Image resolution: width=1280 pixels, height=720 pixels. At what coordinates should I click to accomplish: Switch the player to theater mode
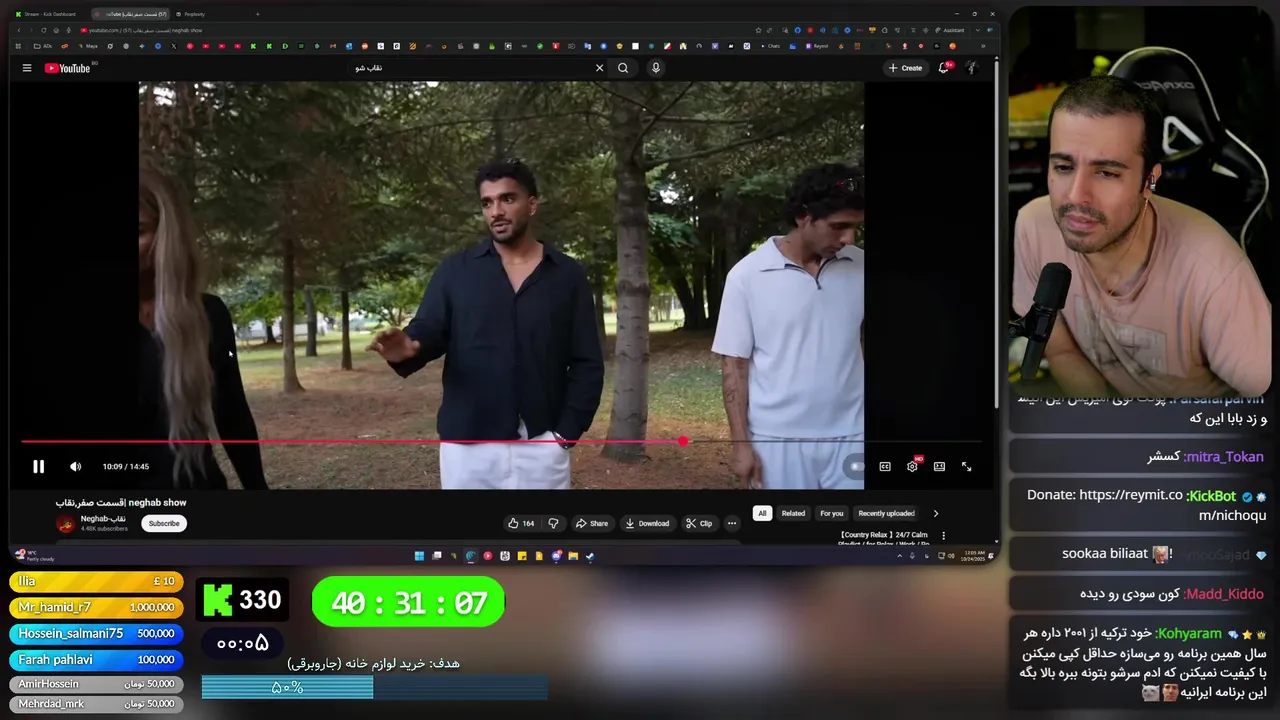point(939,466)
